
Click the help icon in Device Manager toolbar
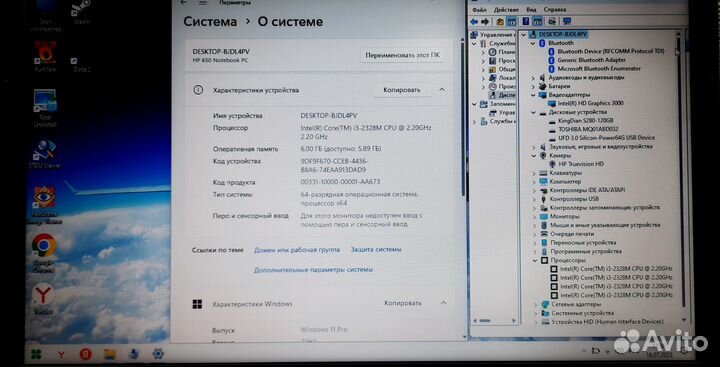click(526, 22)
